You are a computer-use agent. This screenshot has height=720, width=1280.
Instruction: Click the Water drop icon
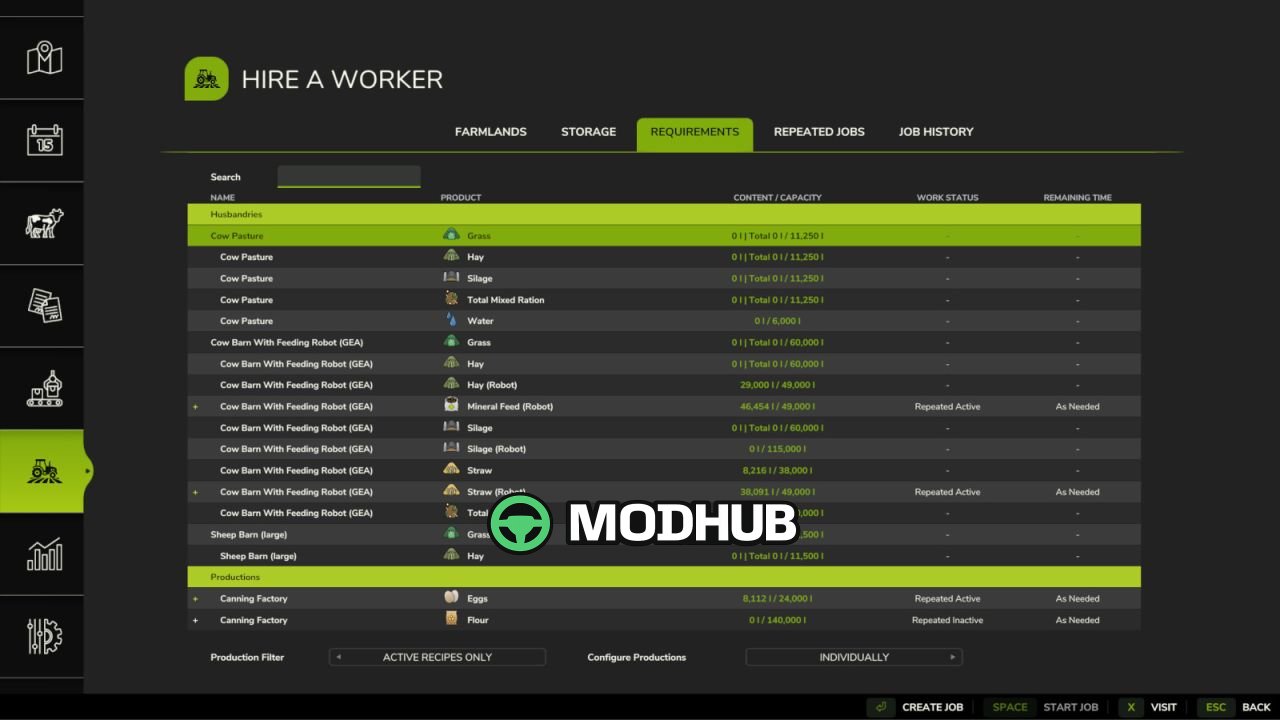[451, 320]
